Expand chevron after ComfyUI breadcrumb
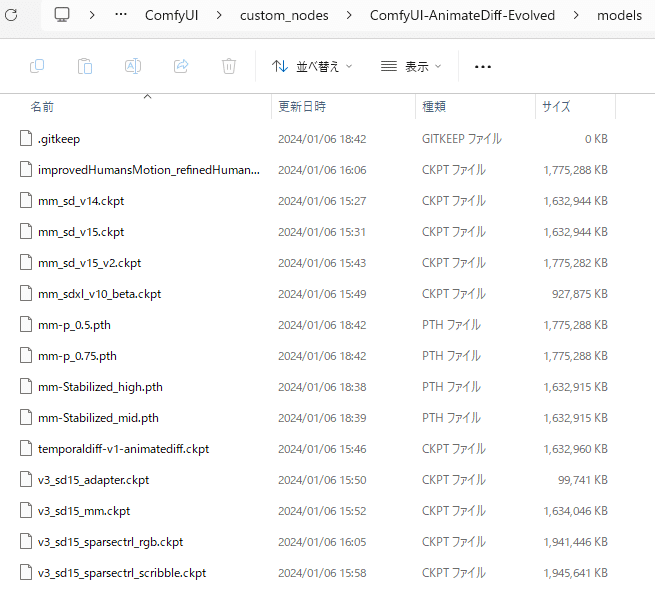655x593 pixels. (219, 15)
